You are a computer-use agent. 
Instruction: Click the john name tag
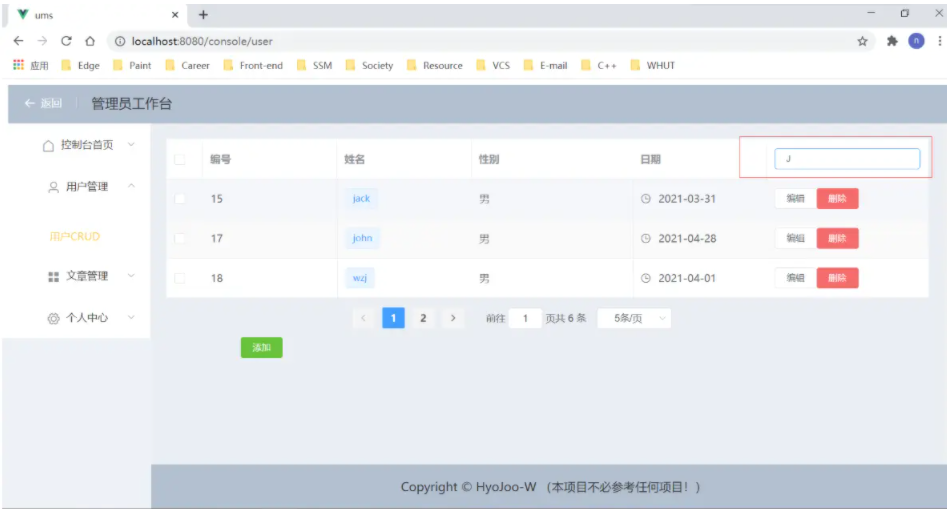362,238
